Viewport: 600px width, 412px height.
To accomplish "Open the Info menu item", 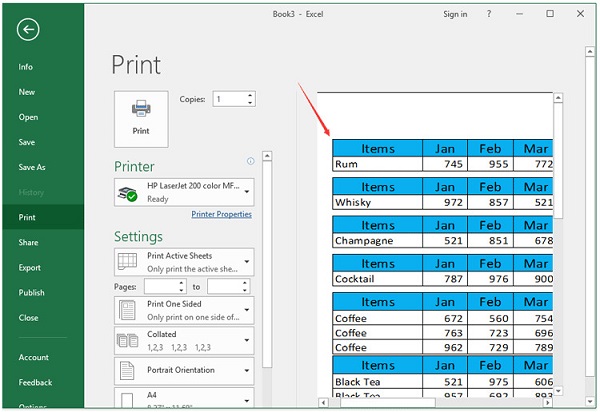I will point(26,67).
